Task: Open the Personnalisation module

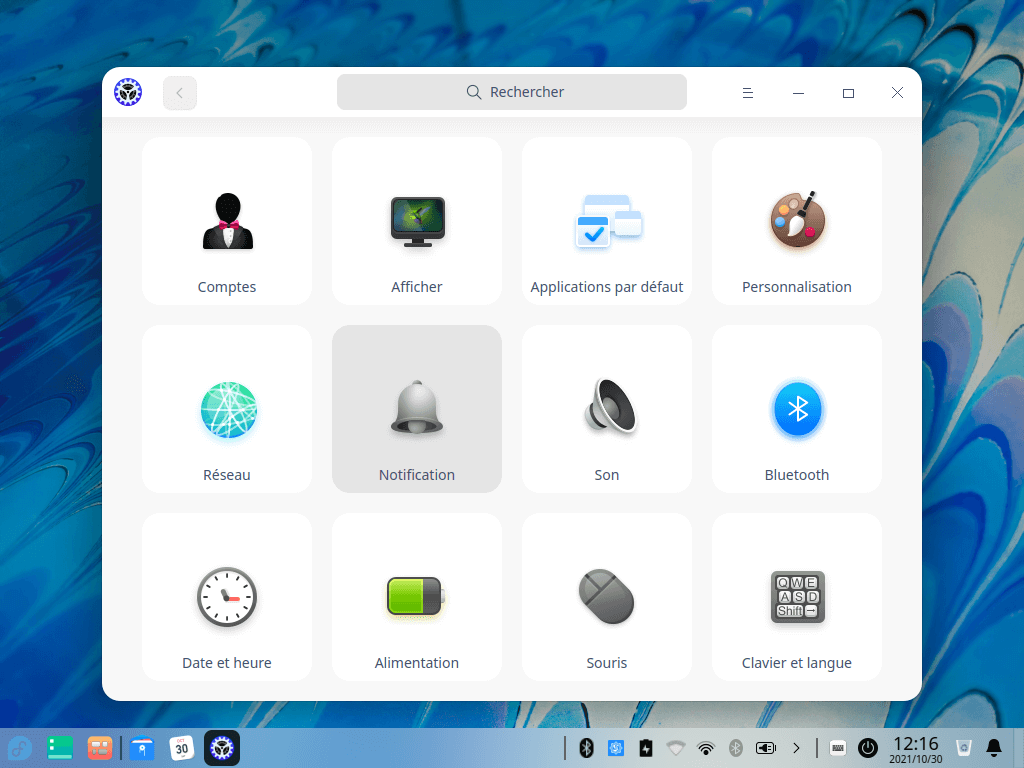Action: (797, 221)
